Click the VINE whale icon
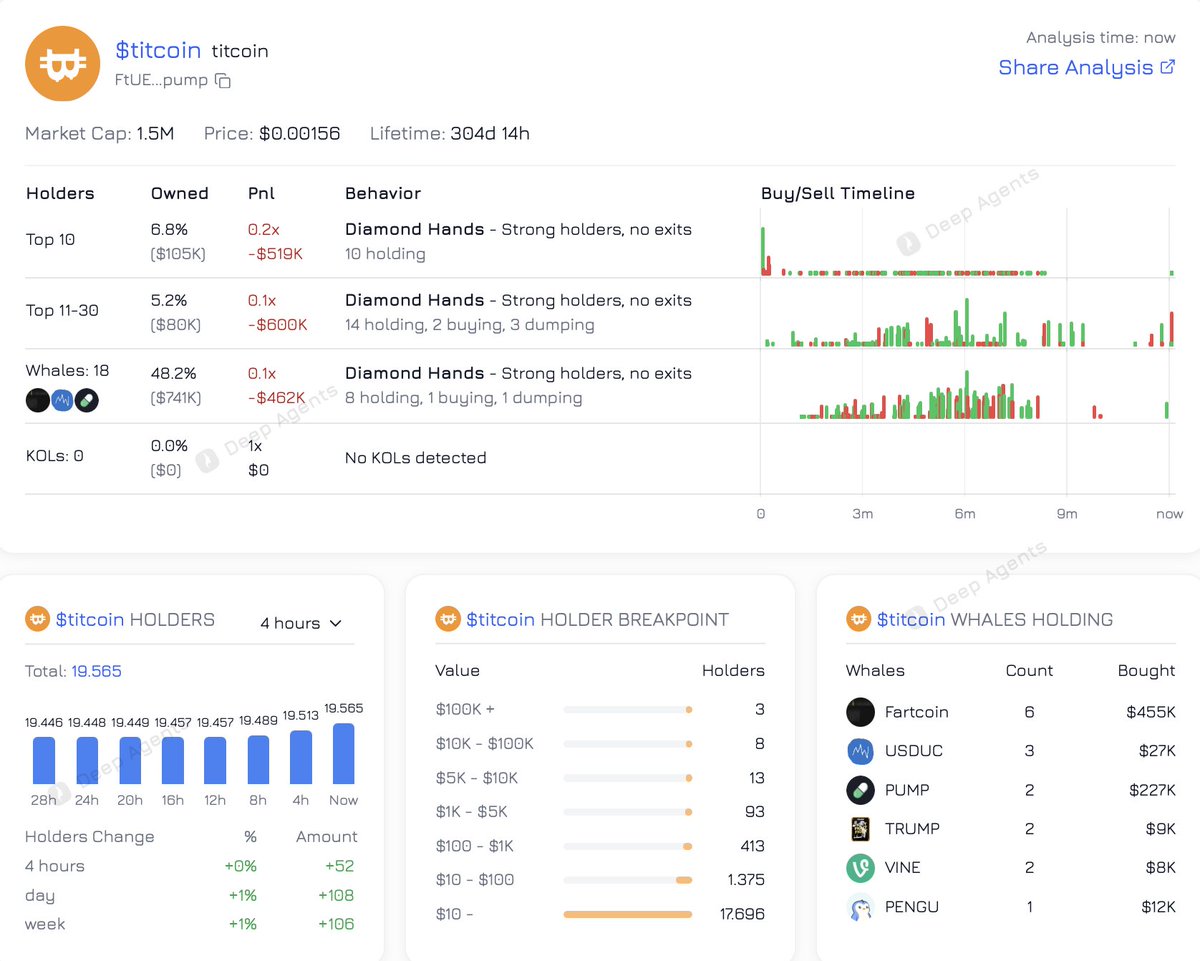 [860, 868]
